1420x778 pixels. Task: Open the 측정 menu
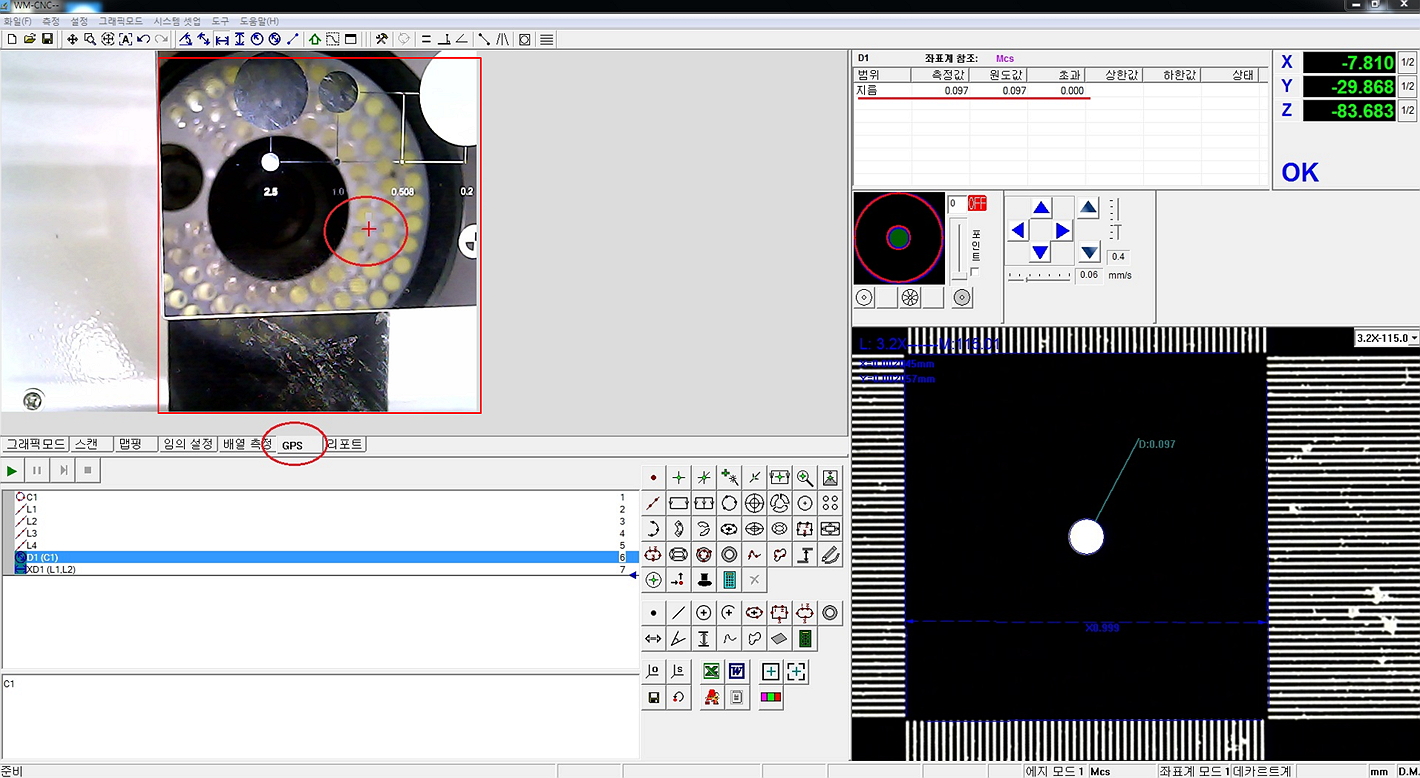coord(50,21)
